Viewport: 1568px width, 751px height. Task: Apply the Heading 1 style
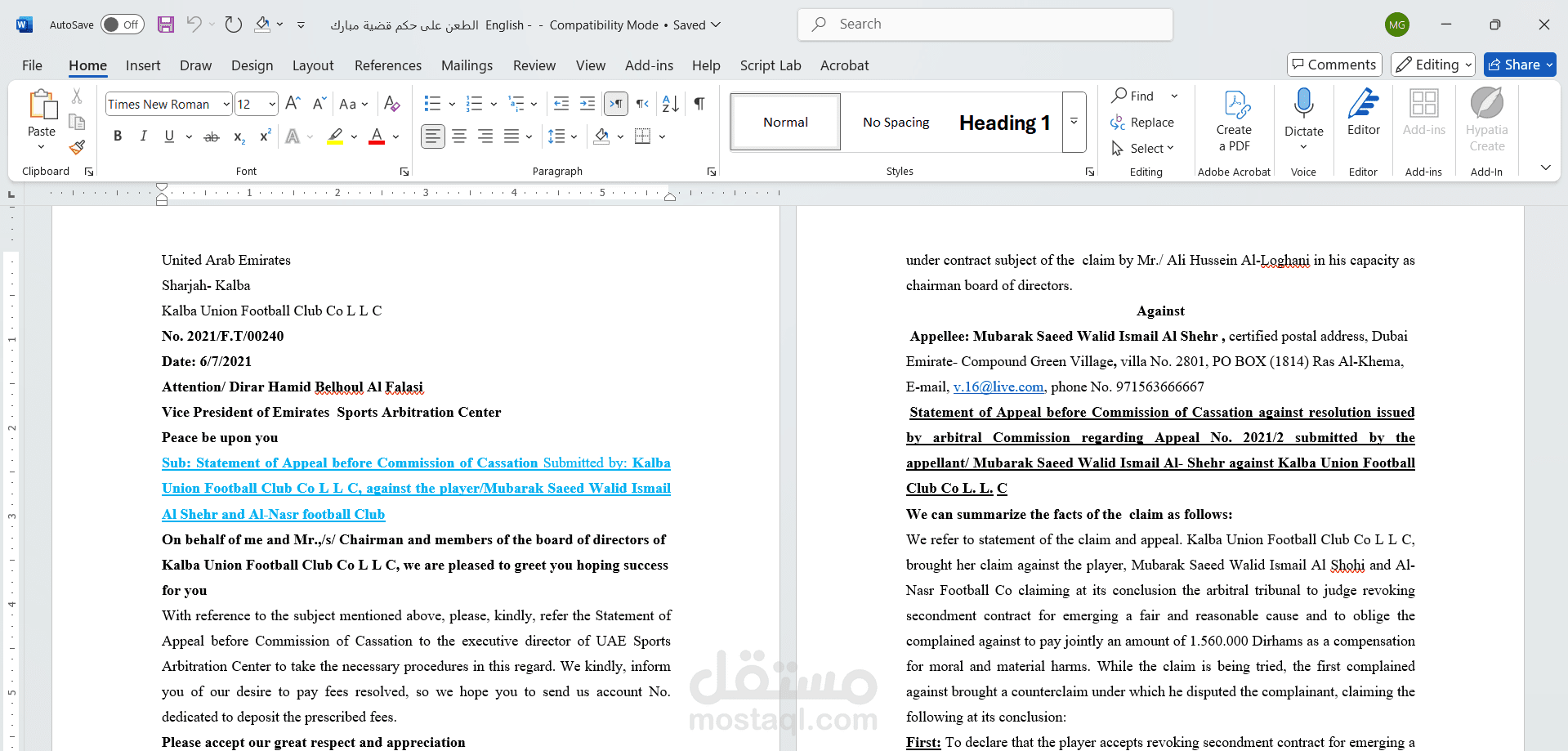1005,122
